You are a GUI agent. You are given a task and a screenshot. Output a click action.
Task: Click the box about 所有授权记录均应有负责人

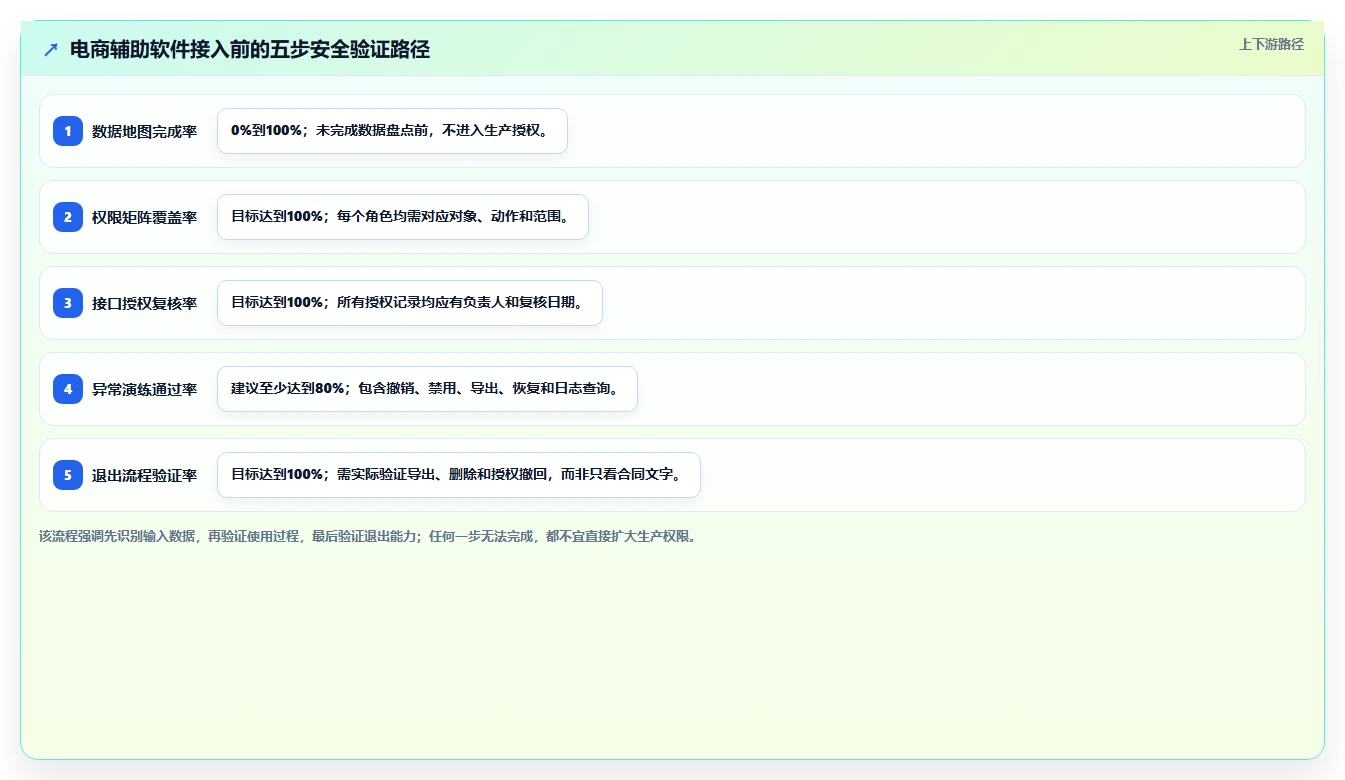[410, 303]
